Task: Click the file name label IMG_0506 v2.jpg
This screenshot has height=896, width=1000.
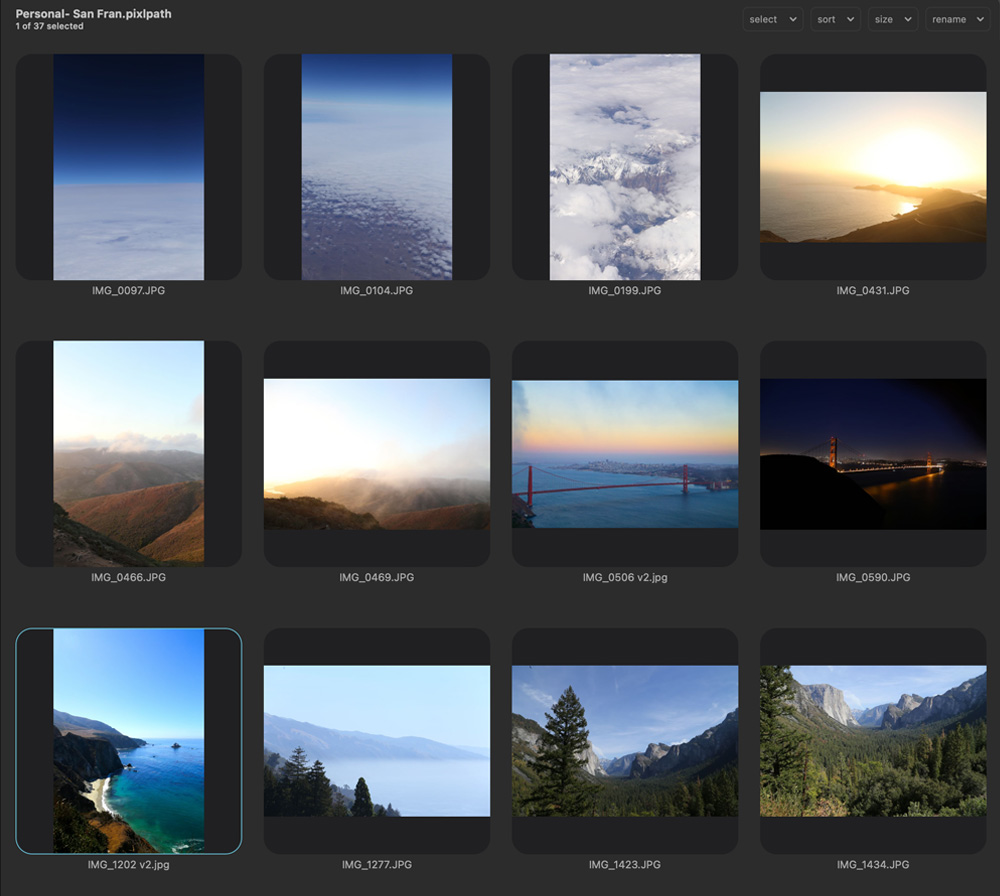Action: [x=625, y=577]
